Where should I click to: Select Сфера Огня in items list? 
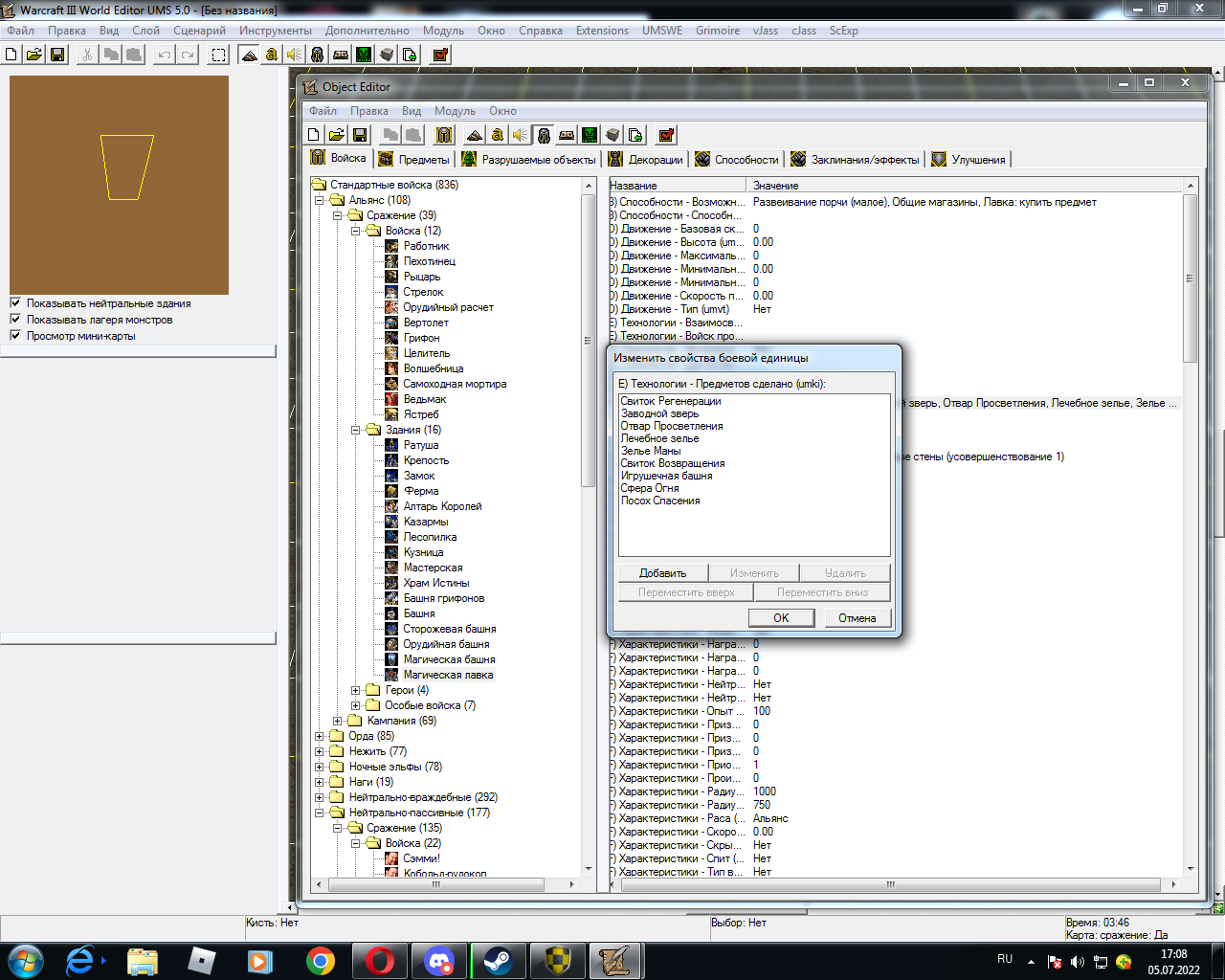pos(650,488)
